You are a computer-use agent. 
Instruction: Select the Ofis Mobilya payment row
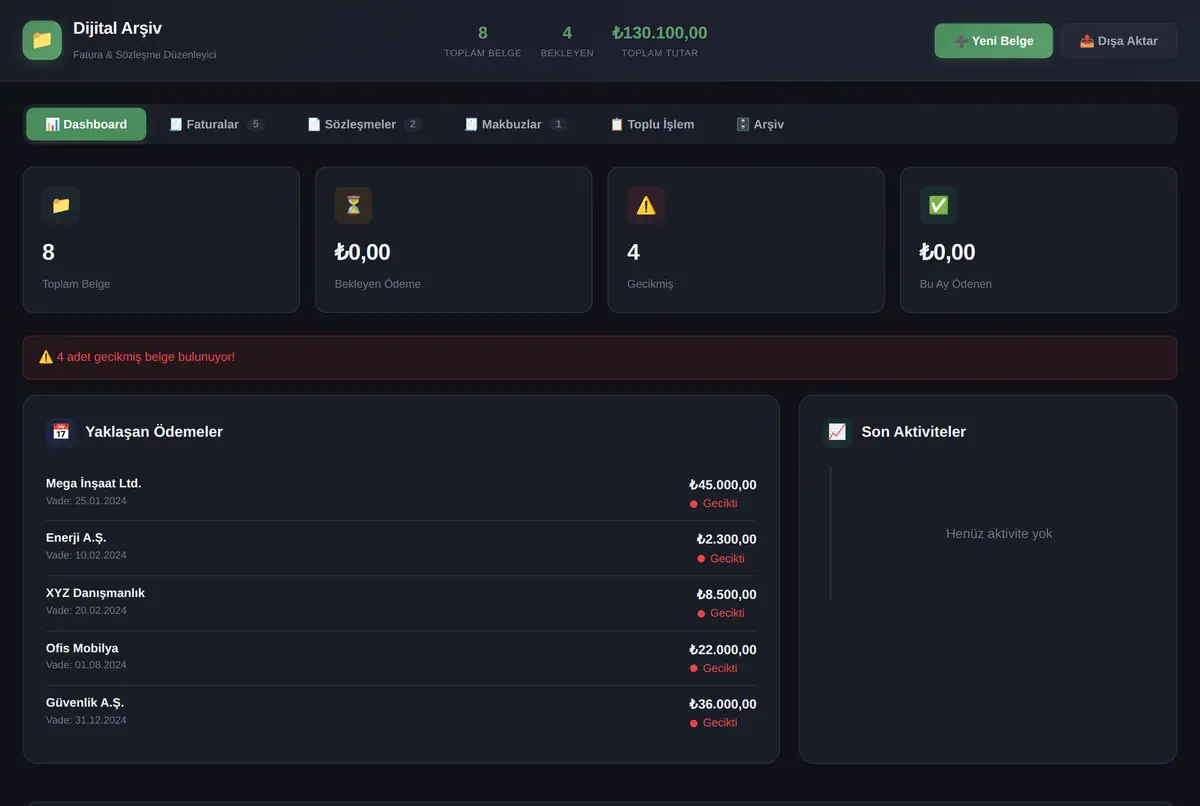click(401, 658)
